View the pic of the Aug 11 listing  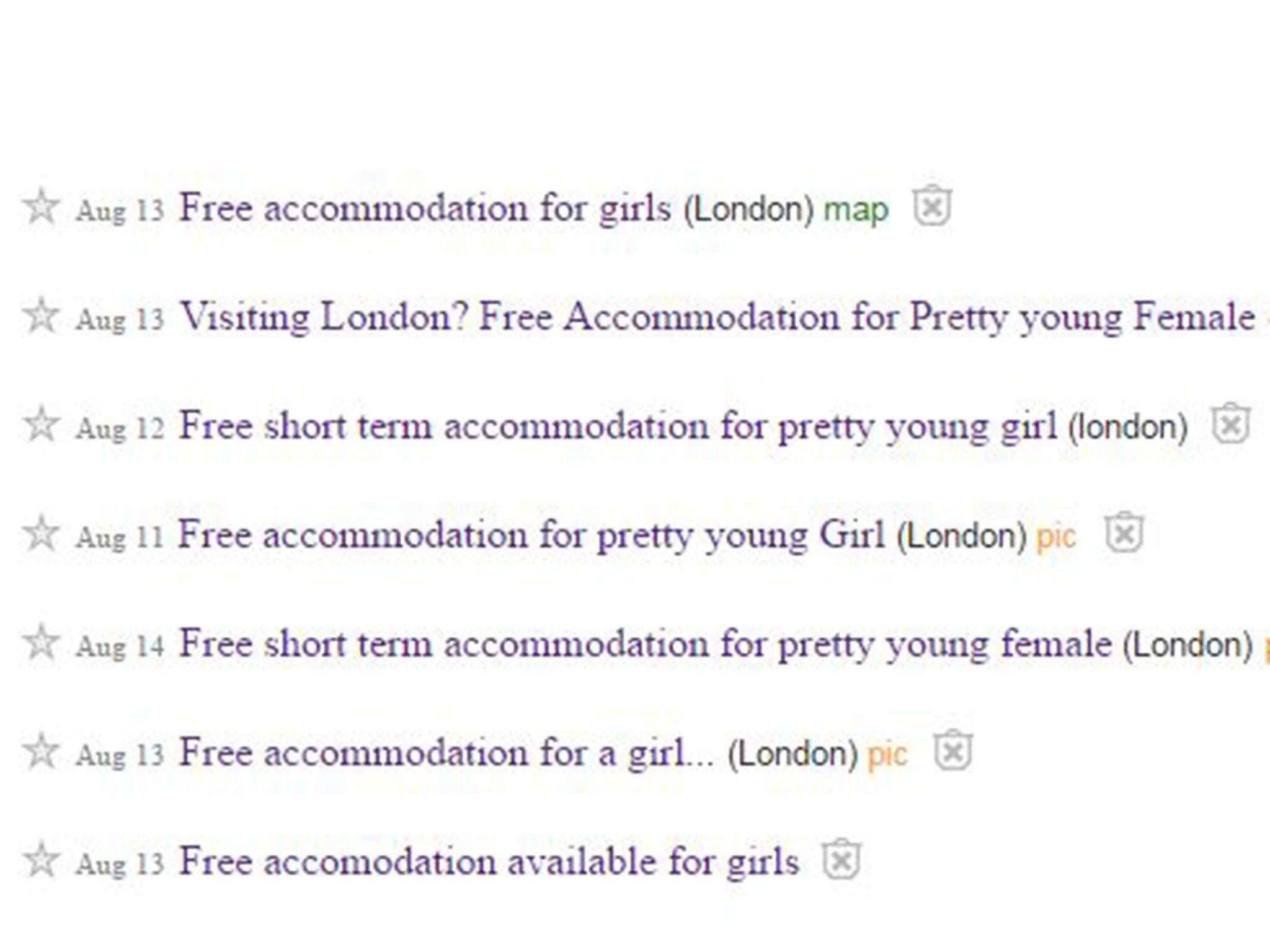click(1055, 535)
